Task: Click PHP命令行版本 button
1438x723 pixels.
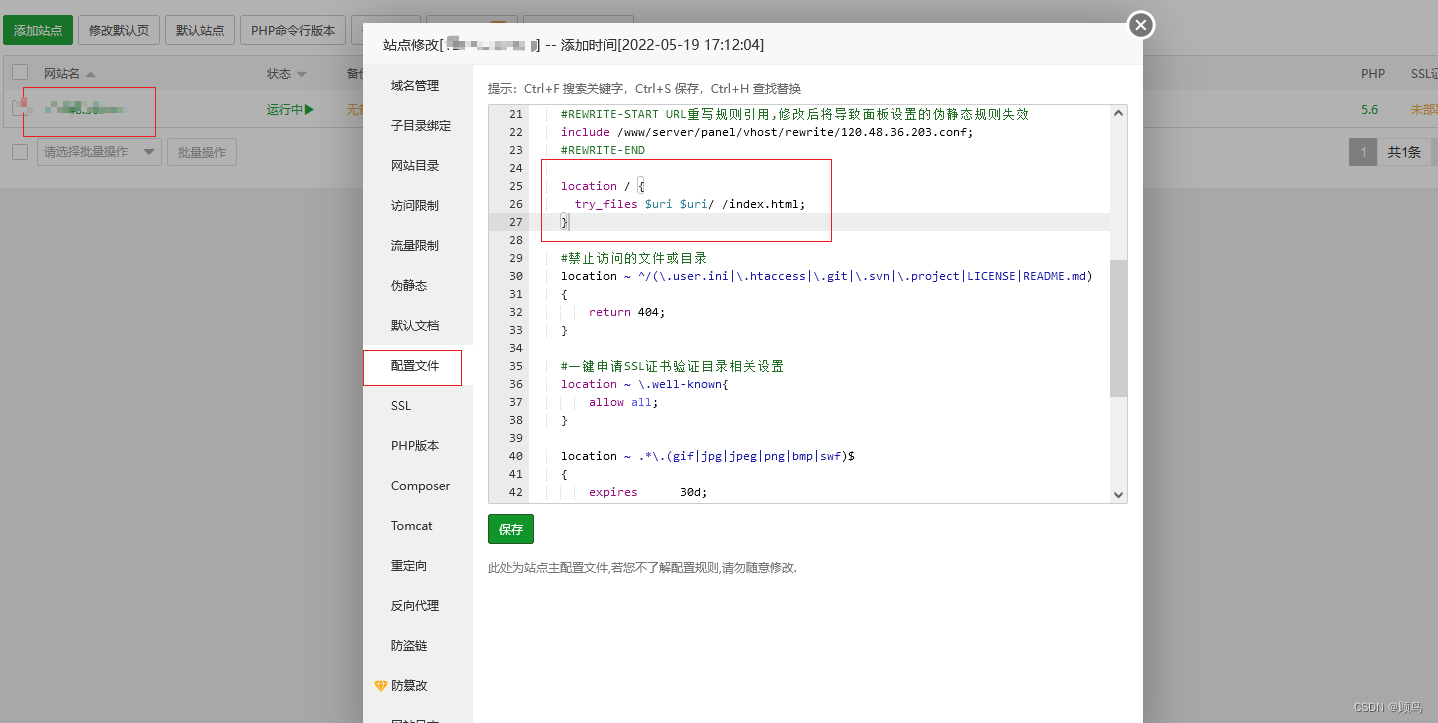Action: coord(293,30)
